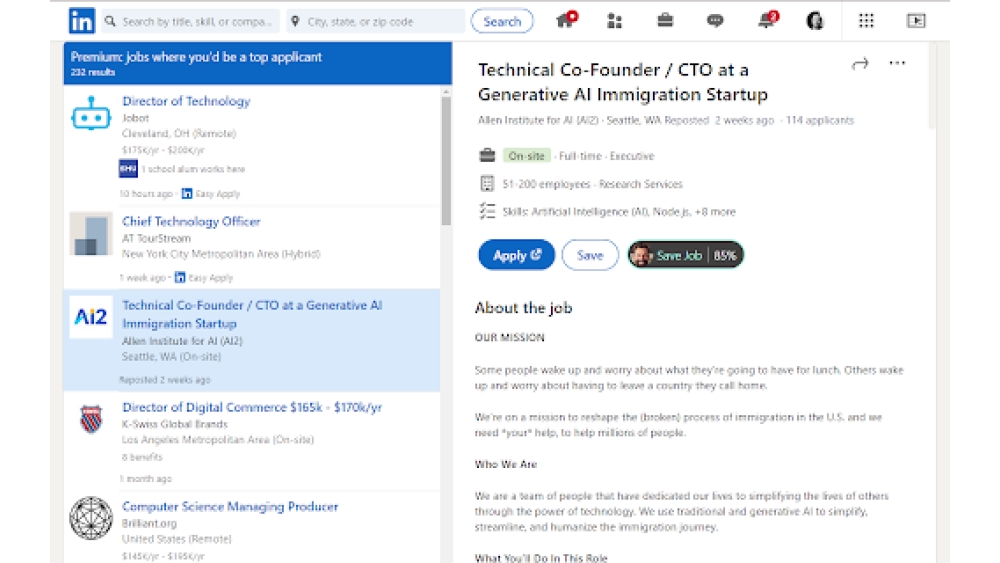Click the skills checklist icon
This screenshot has height=563, width=1000.
pyautogui.click(x=487, y=211)
